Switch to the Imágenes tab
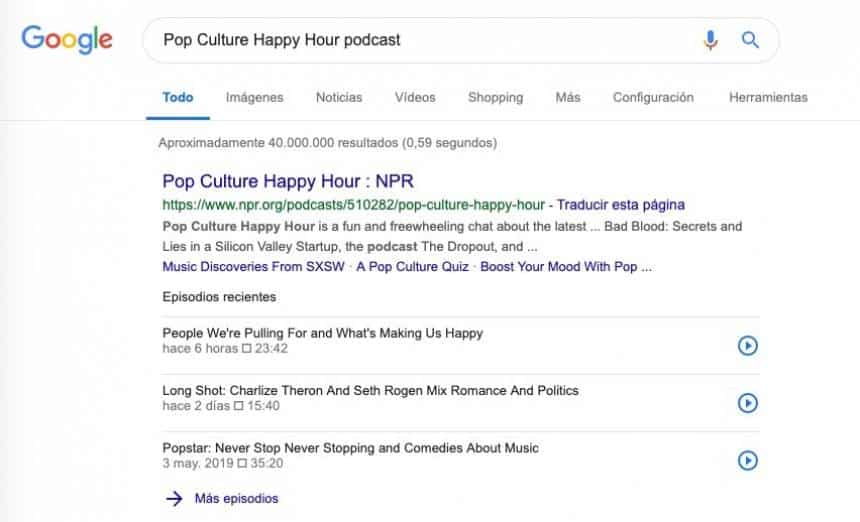 (254, 98)
